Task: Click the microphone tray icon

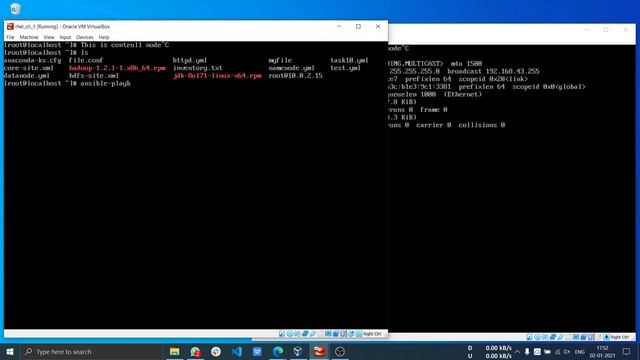Action: 527,351
